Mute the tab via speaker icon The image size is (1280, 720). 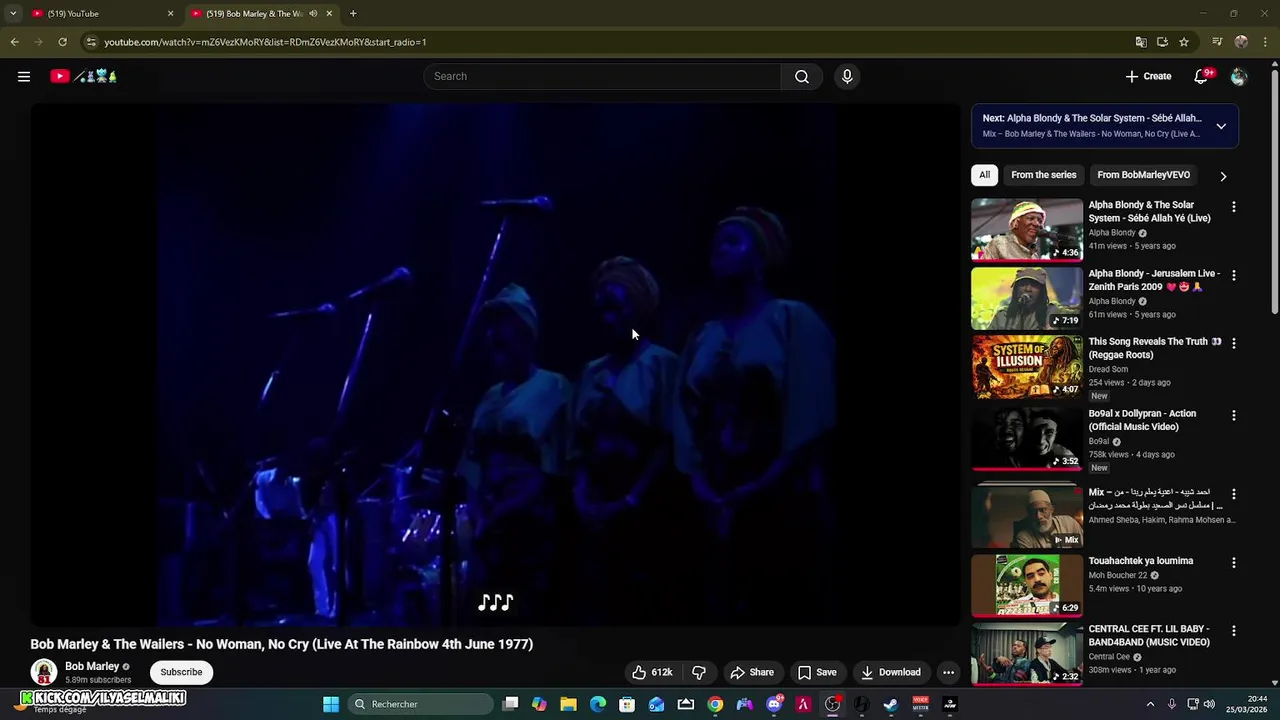(313, 14)
